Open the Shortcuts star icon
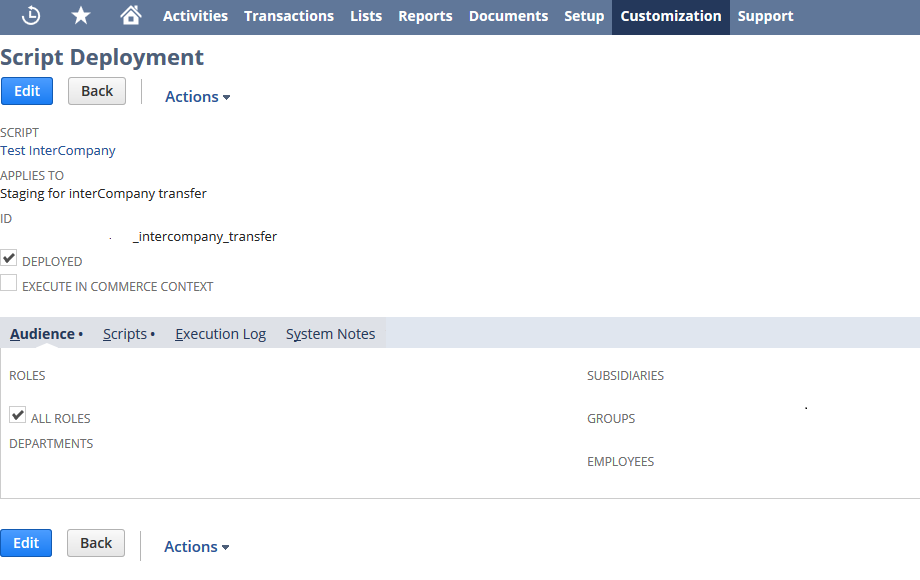920x580 pixels. [81, 16]
